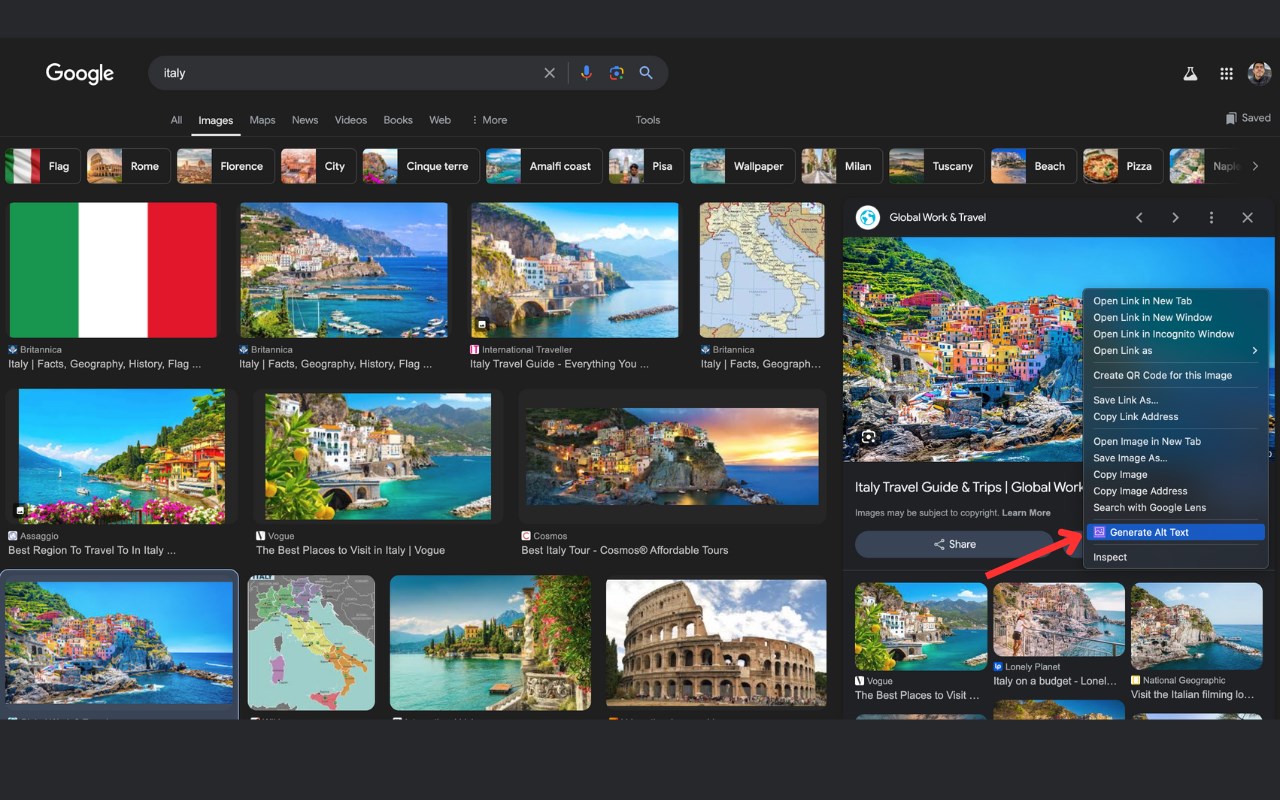Expand the 'Open Link as' submenu
This screenshot has width=1280, height=800.
1175,351
